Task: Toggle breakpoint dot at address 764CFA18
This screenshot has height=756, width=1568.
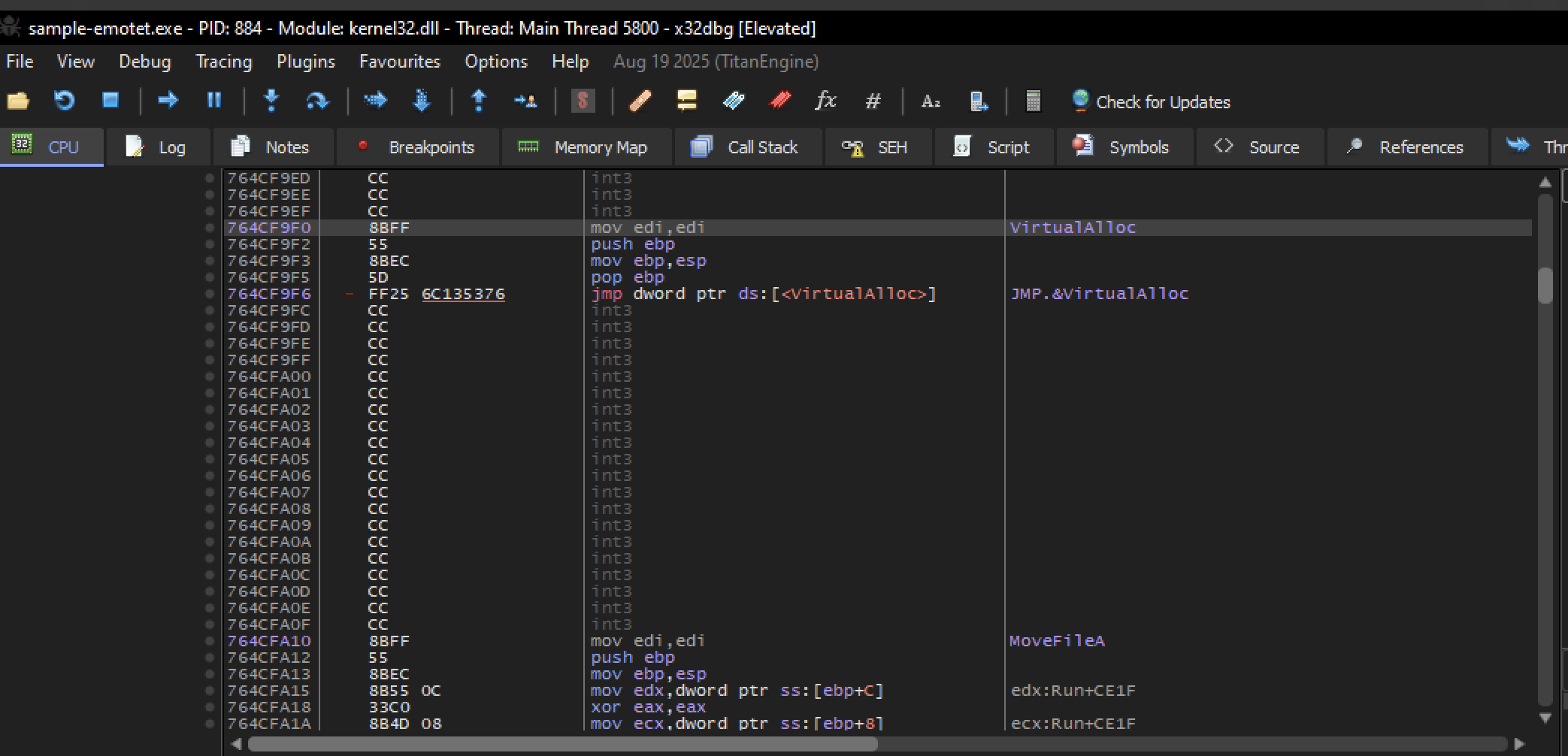Action: point(210,707)
